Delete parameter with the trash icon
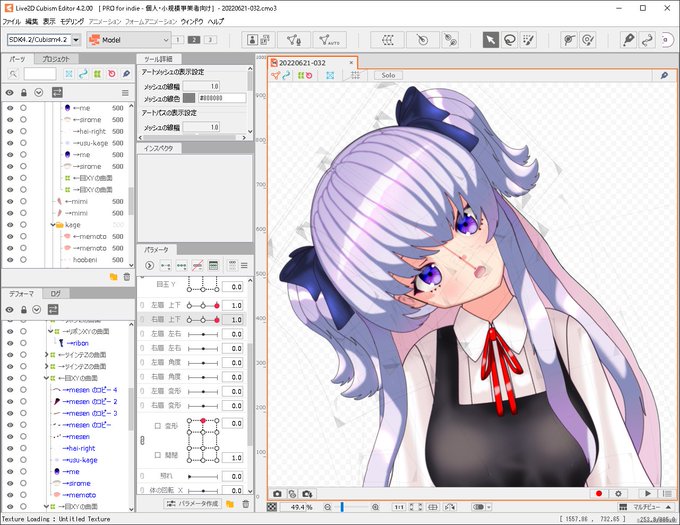Image resolution: width=680 pixels, height=525 pixels. [x=245, y=504]
